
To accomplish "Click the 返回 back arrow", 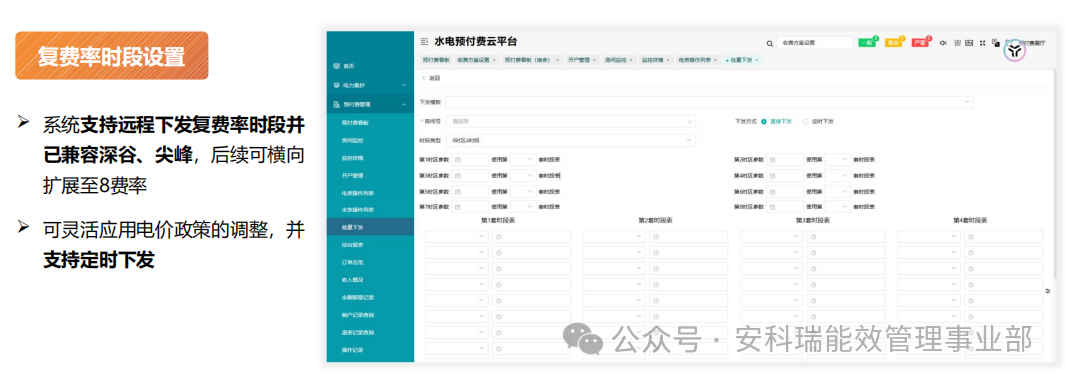I will pyautogui.click(x=424, y=78).
